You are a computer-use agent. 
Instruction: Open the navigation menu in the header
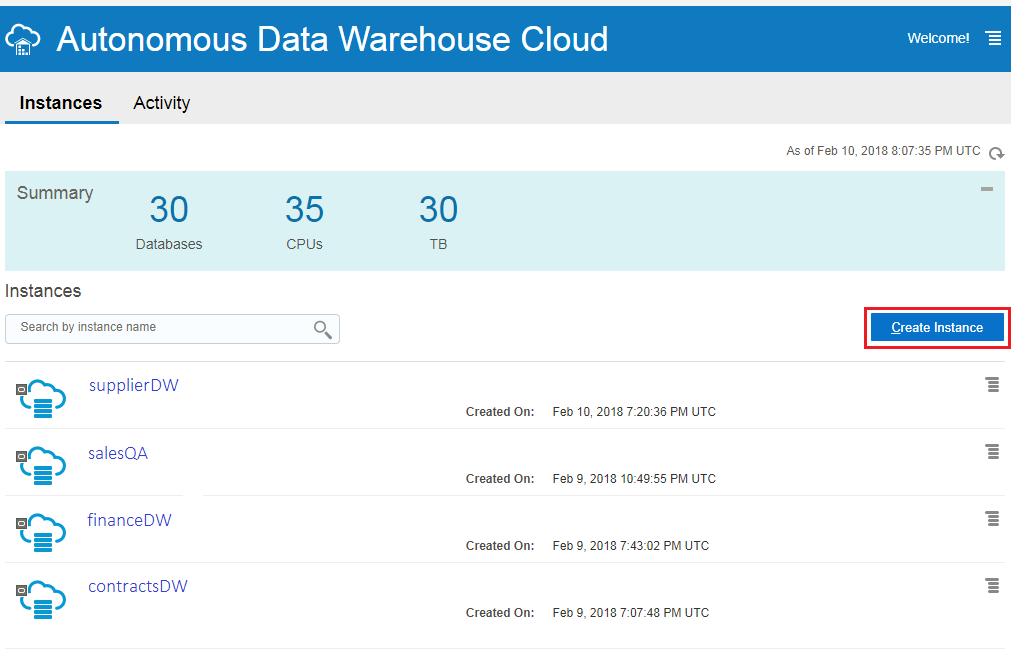993,38
